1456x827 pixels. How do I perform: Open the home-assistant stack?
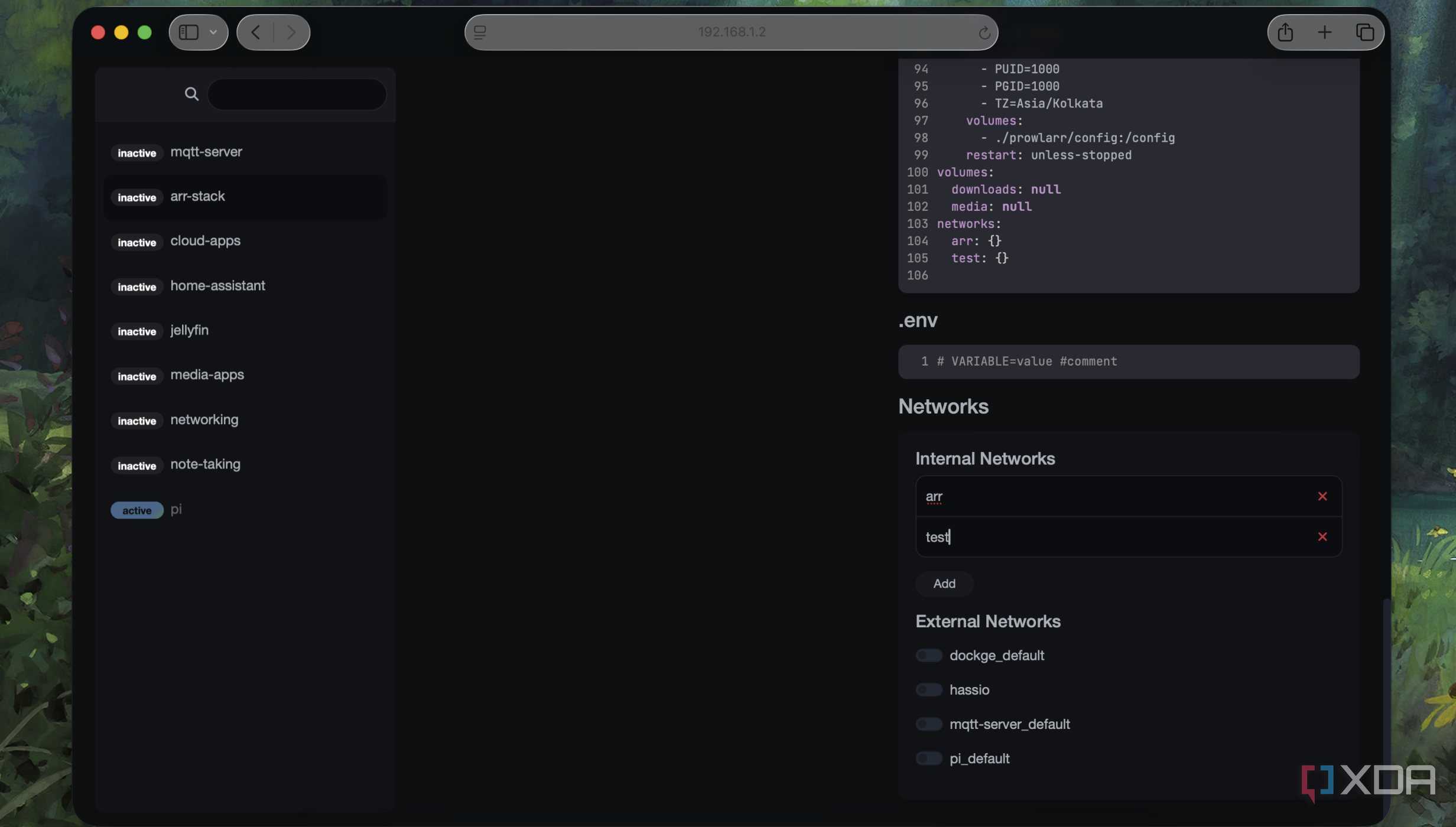pos(245,286)
